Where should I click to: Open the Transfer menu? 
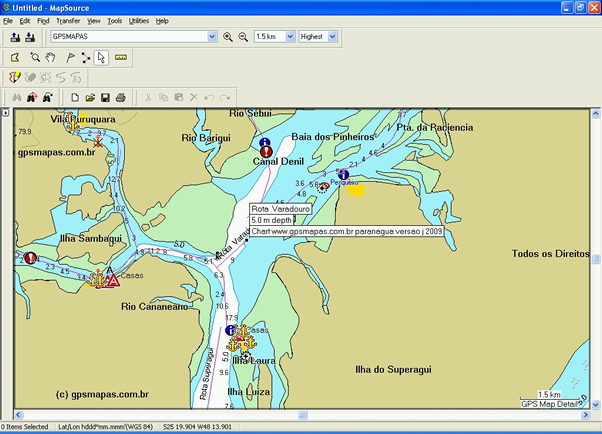(x=68, y=20)
